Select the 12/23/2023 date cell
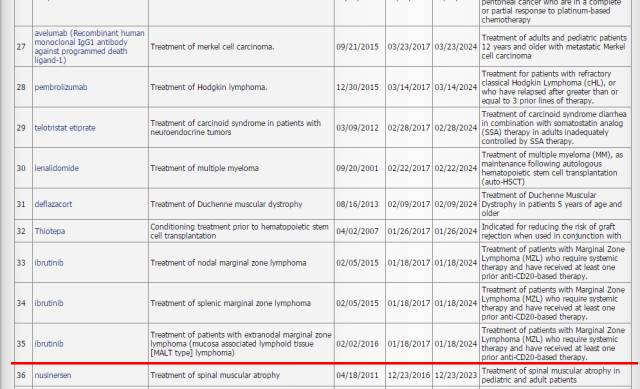 click(x=456, y=375)
